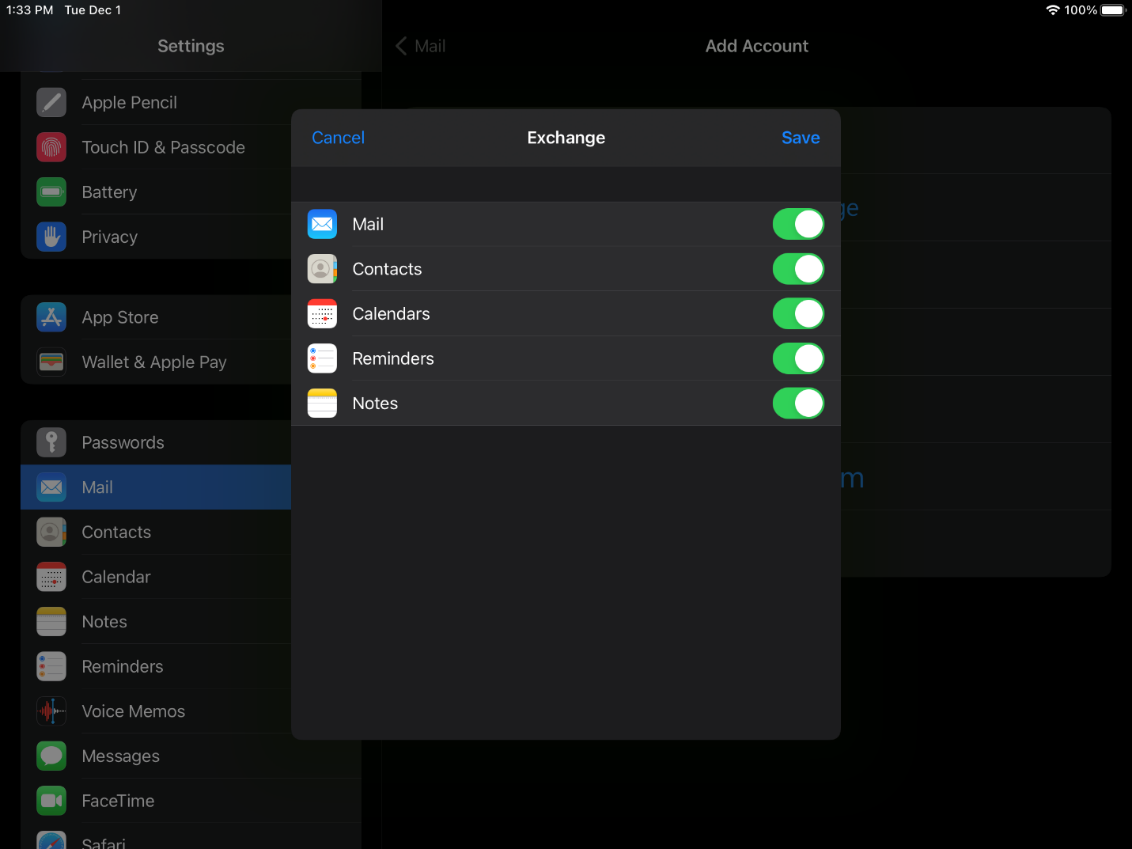Click the Contacts label in Exchange dialog
The image size is (1132, 849).
(387, 269)
